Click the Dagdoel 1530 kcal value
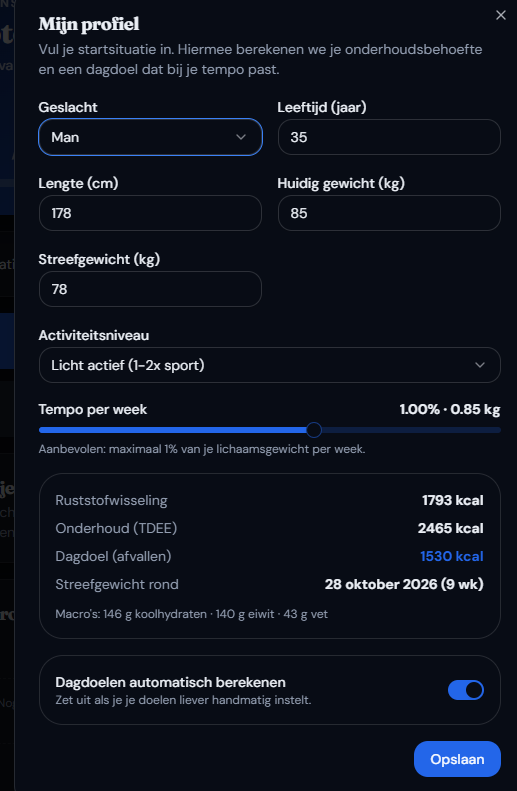Screen dimensions: 517x791 pyautogui.click(x=452, y=556)
